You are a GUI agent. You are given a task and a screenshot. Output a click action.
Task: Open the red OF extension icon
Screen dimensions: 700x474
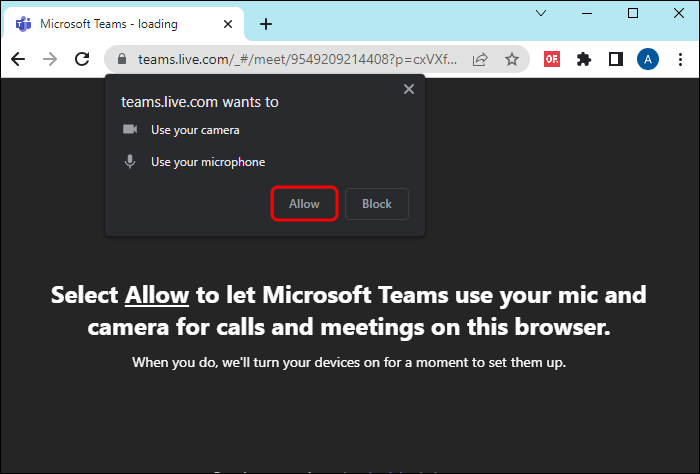click(552, 59)
